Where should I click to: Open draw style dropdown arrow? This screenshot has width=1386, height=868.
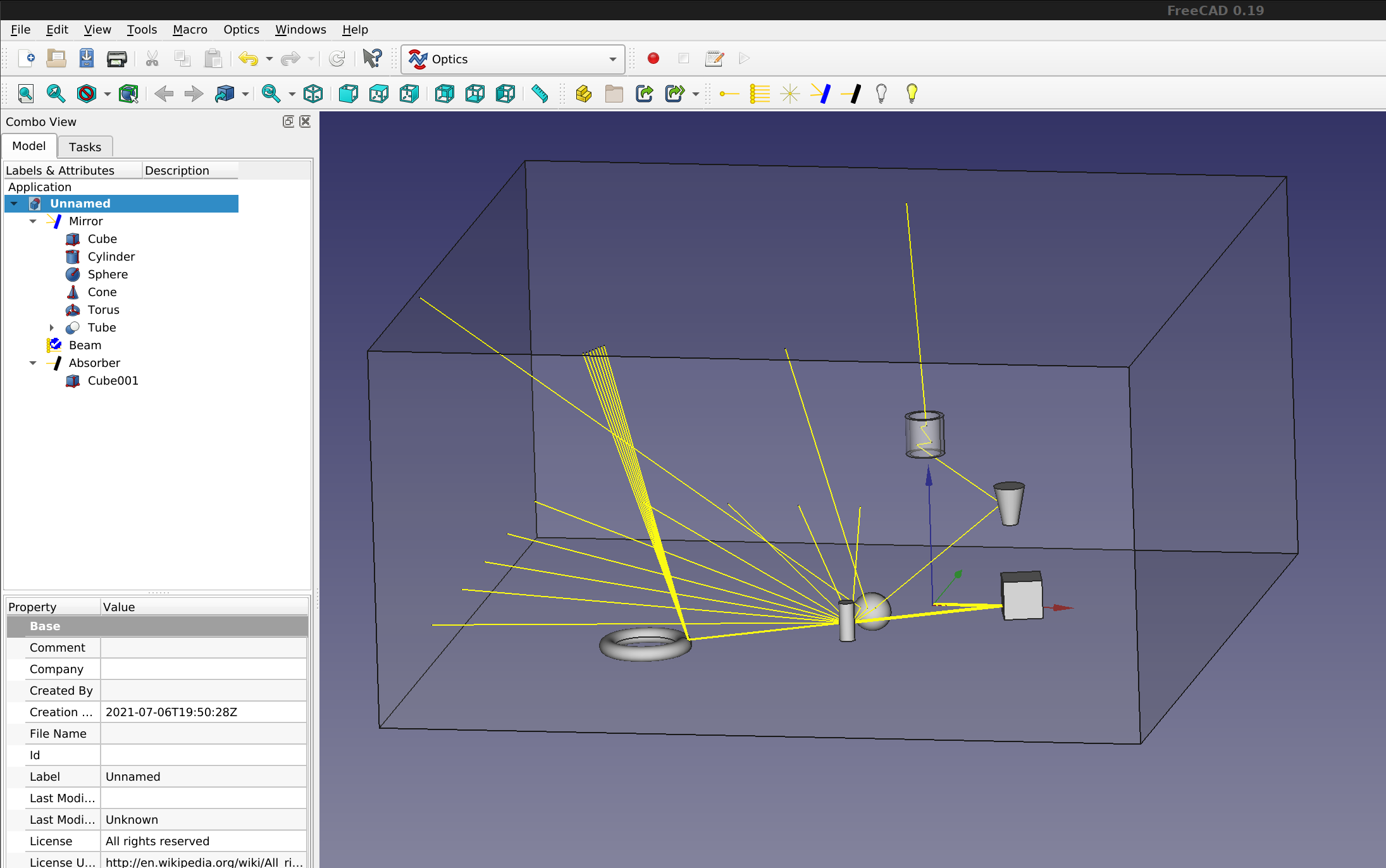107,94
